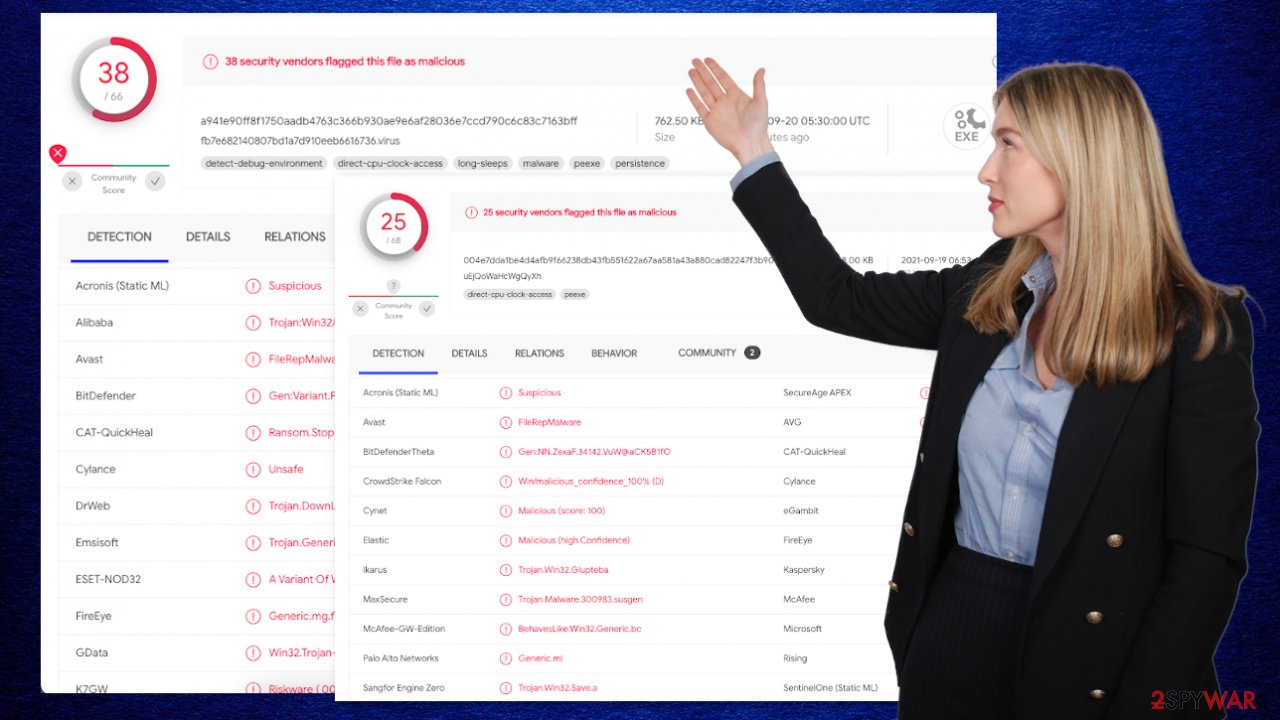Open DETAILS tab in the 25/68 report

pos(469,353)
